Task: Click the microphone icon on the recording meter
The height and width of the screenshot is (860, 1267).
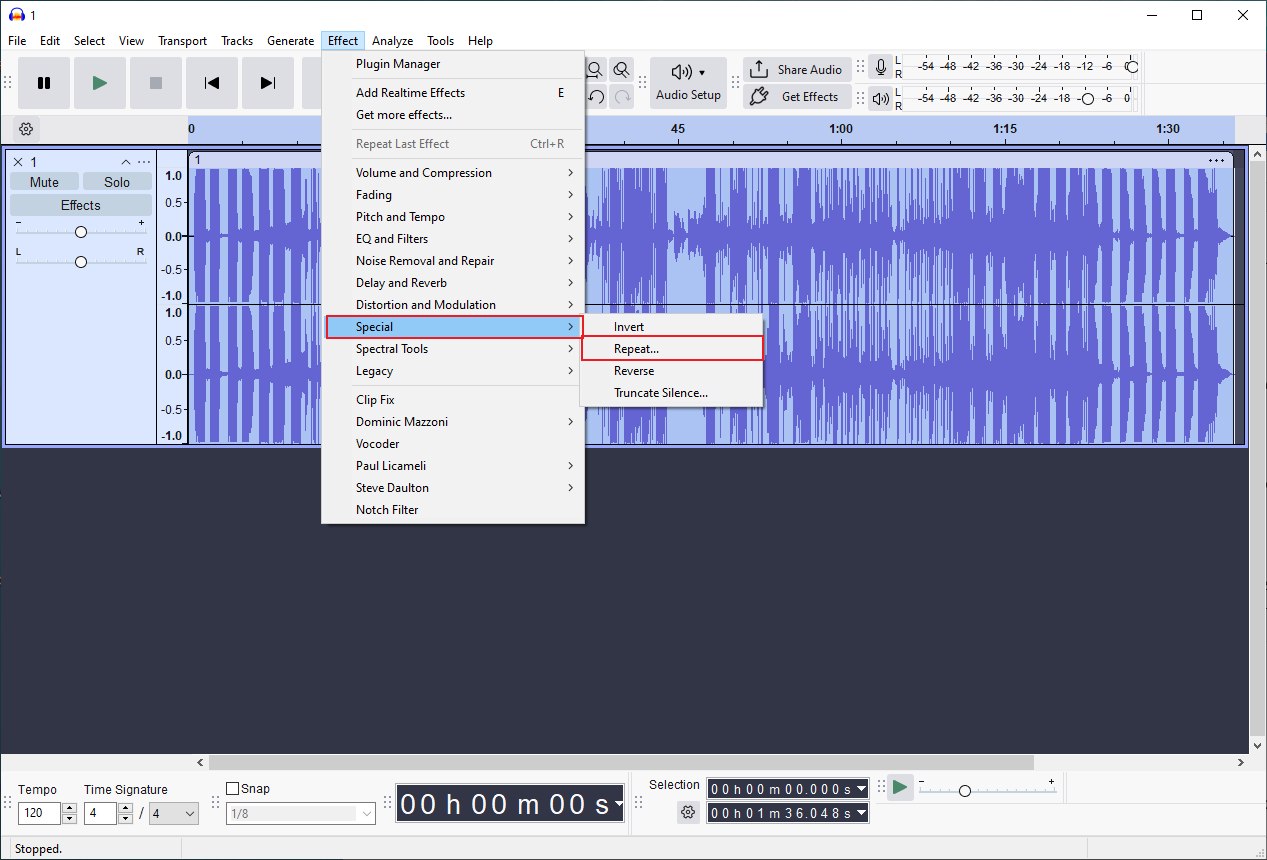Action: click(880, 67)
